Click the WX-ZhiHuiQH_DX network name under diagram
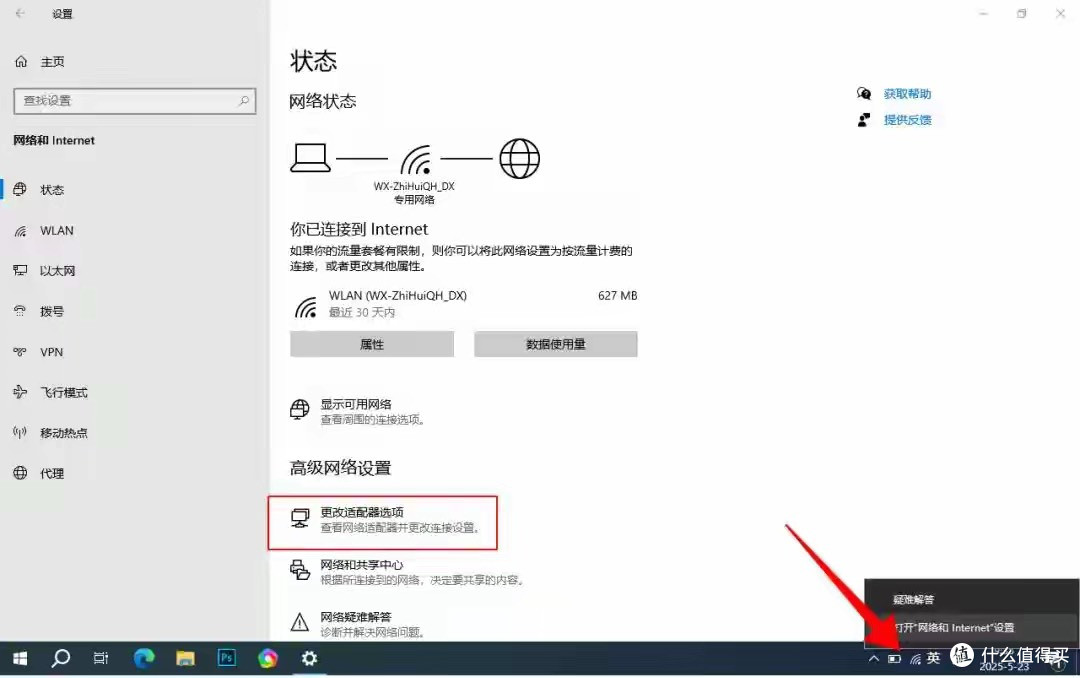Viewport: 1080px width, 678px height. pos(414,186)
